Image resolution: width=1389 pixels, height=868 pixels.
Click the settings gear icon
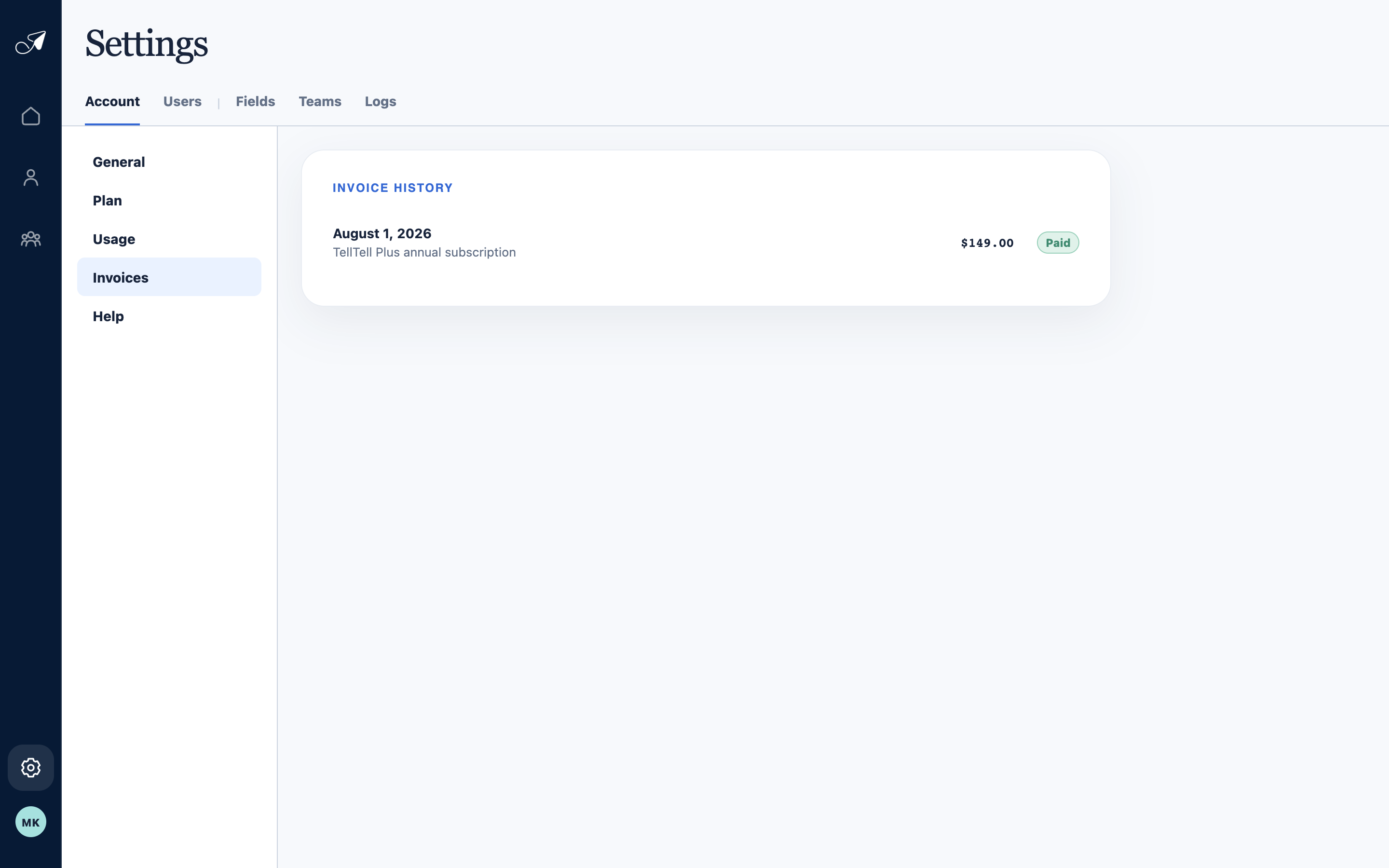pyautogui.click(x=30, y=768)
